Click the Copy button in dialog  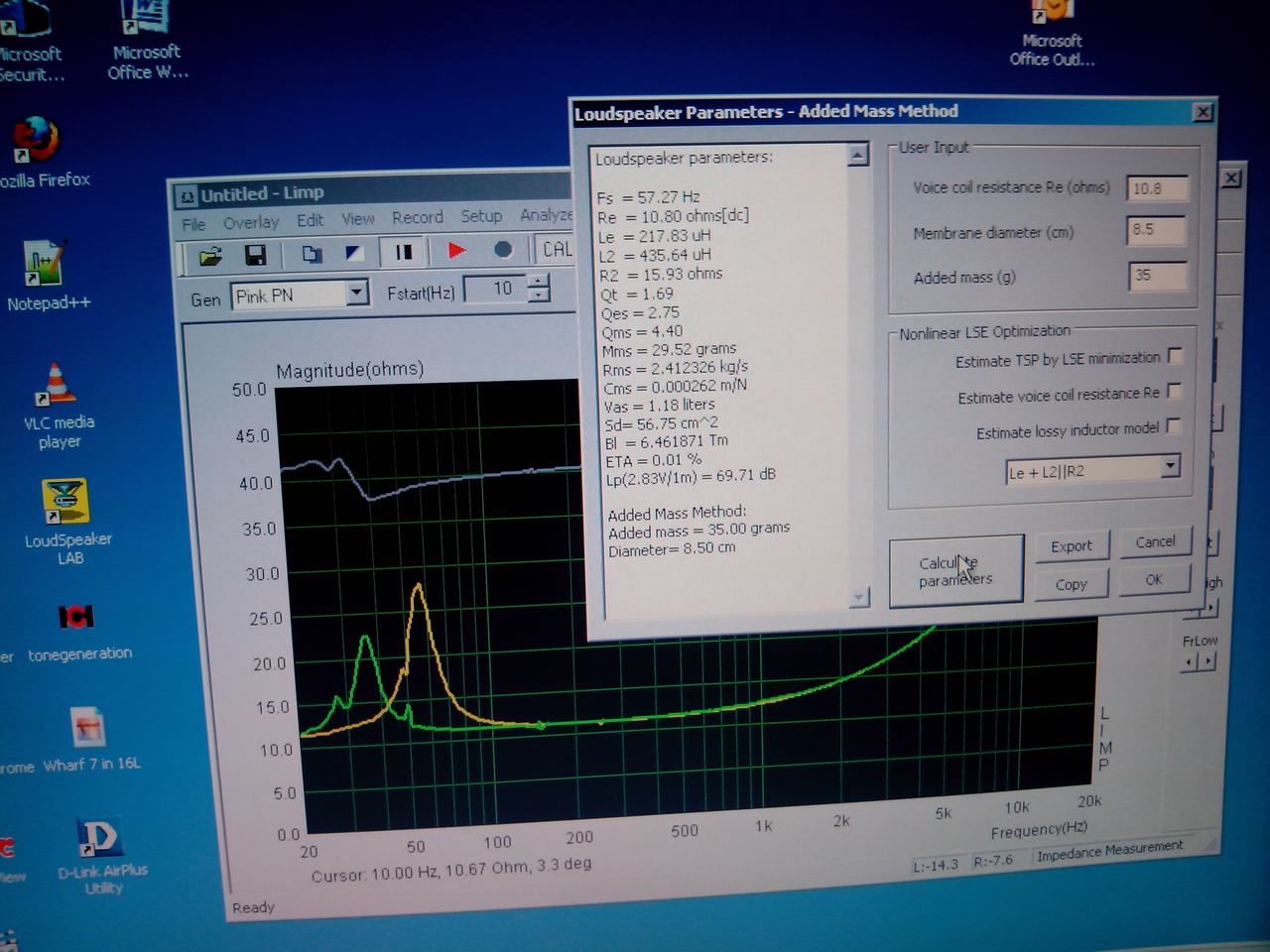coord(1072,584)
